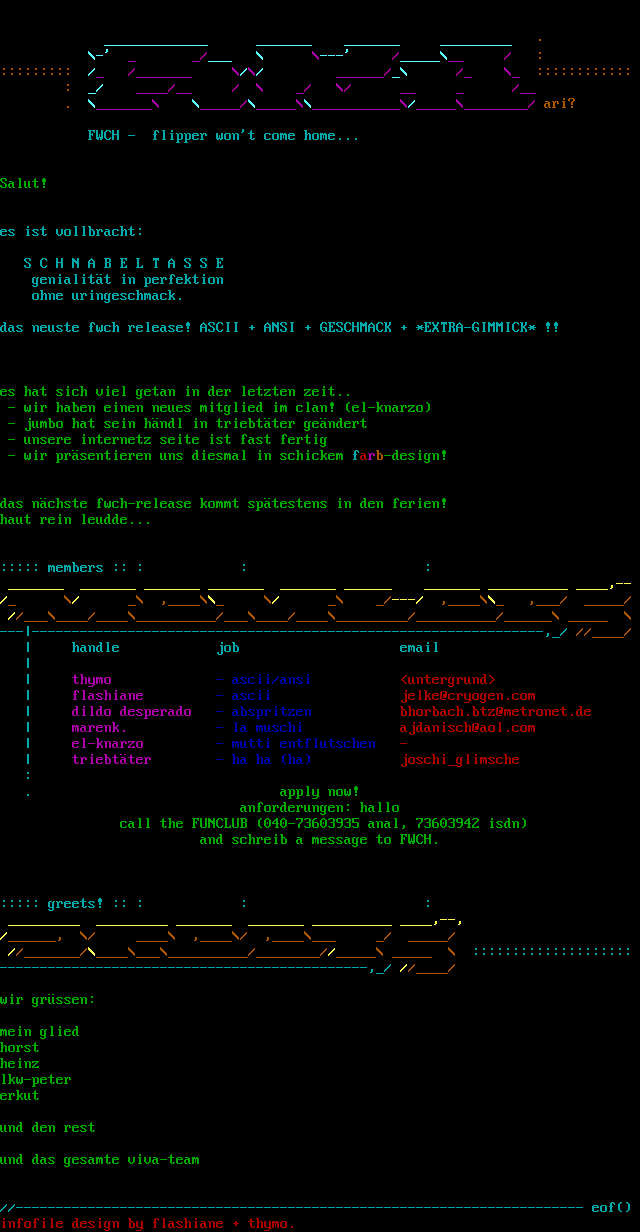Select "lkw-peter" in the greetings list
640x1232 pixels.
click(x=36, y=1080)
